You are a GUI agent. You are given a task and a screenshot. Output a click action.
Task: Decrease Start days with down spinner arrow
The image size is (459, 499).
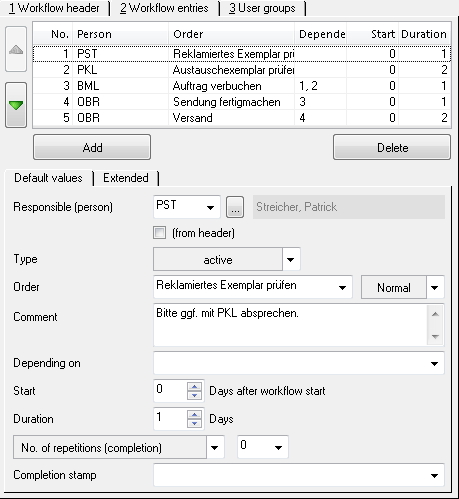194,396
